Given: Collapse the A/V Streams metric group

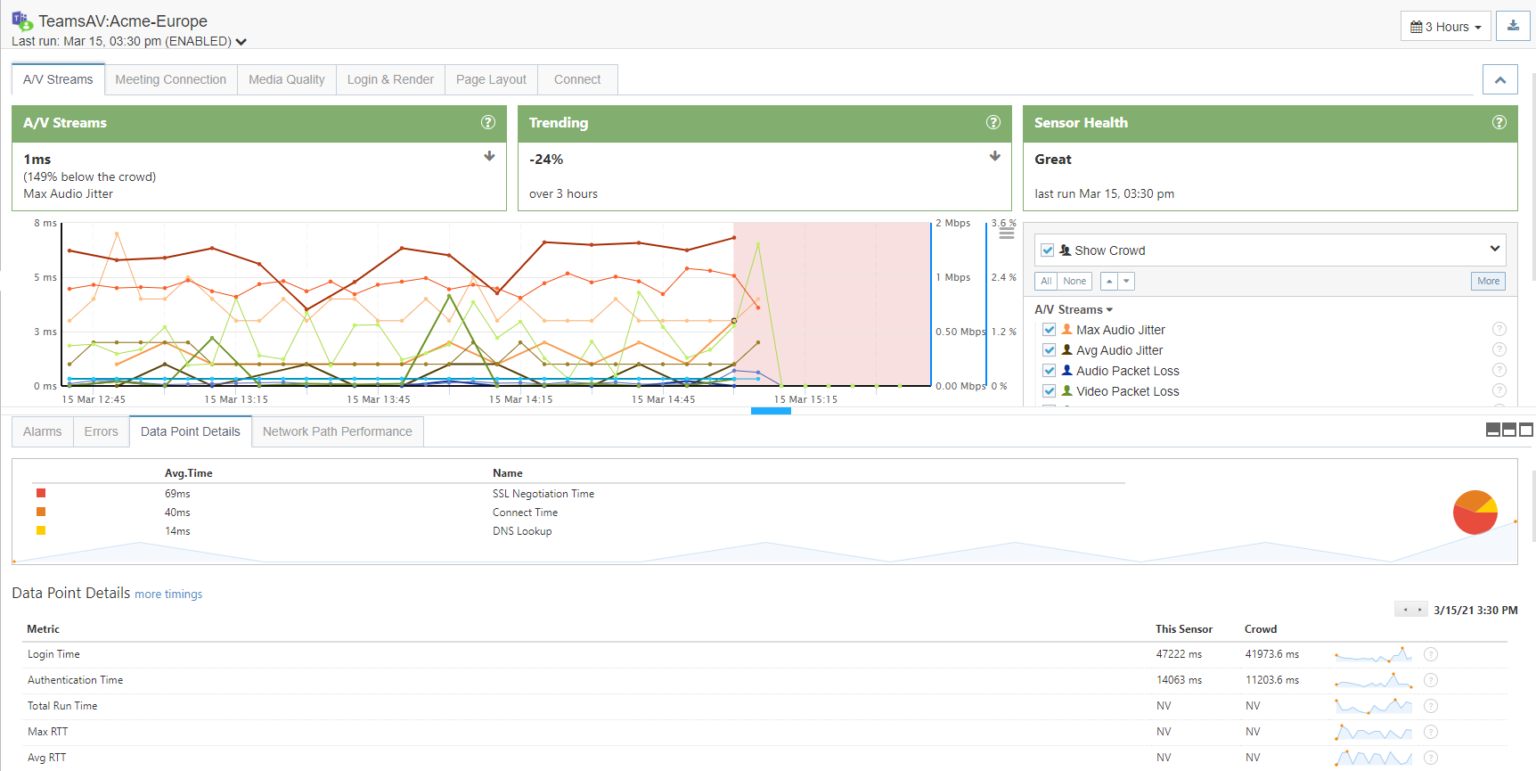Looking at the screenshot, I should click(x=1107, y=309).
